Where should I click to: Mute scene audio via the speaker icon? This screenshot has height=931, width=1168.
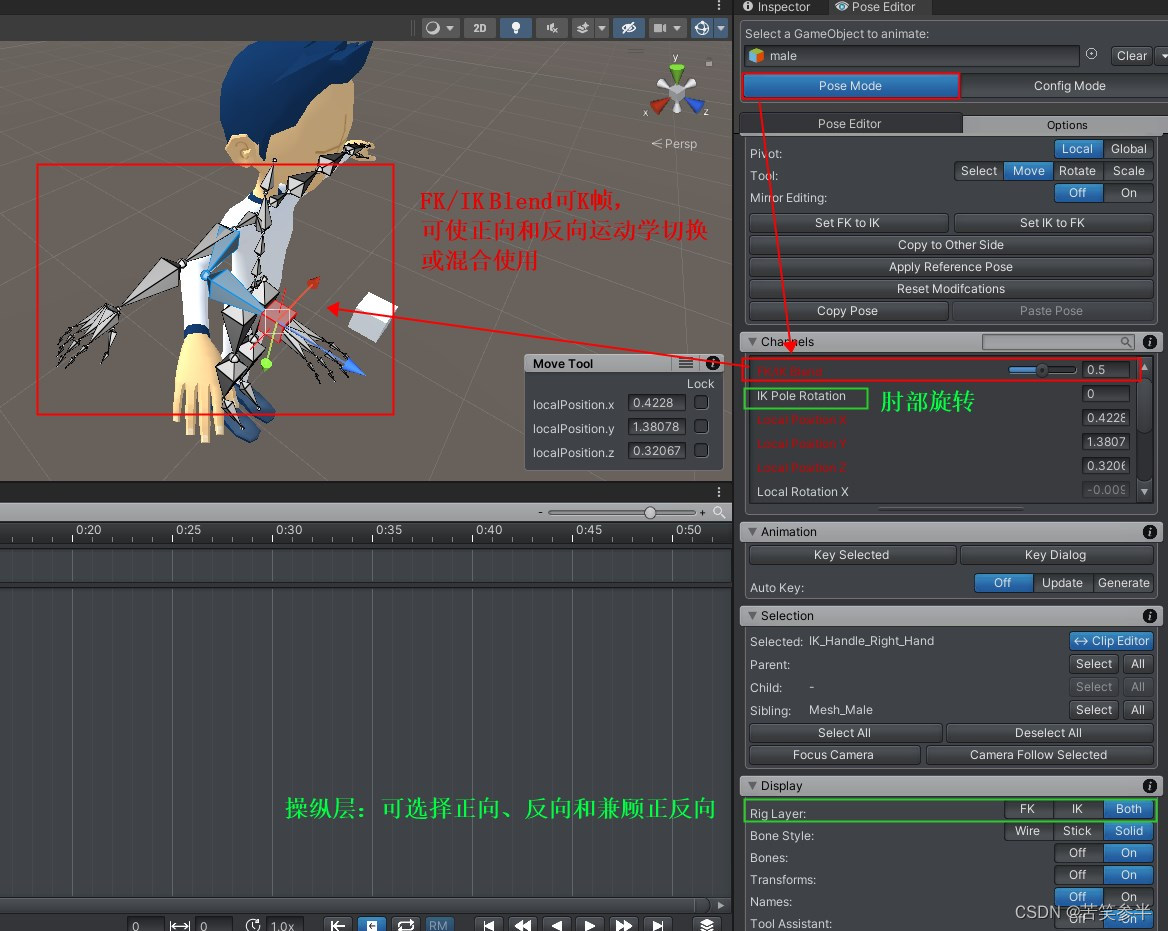click(x=551, y=28)
